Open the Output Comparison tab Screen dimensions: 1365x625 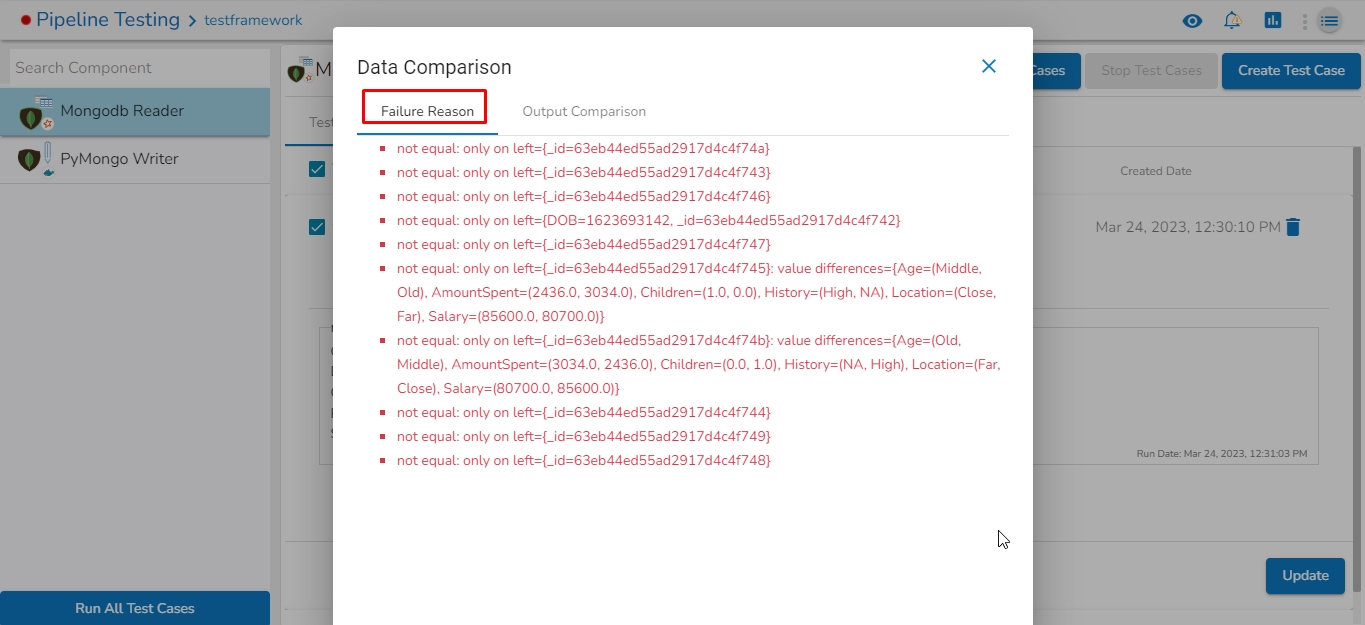[x=584, y=111]
